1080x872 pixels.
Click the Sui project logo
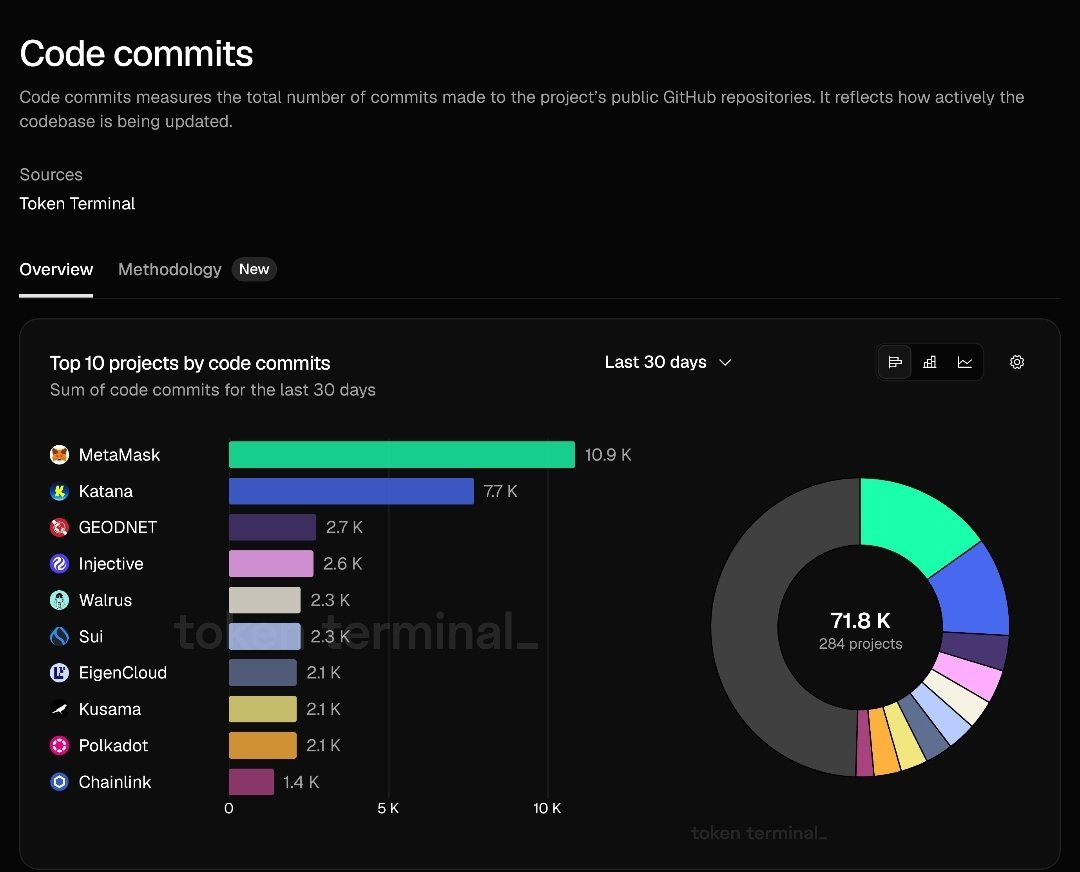pyautogui.click(x=60, y=636)
